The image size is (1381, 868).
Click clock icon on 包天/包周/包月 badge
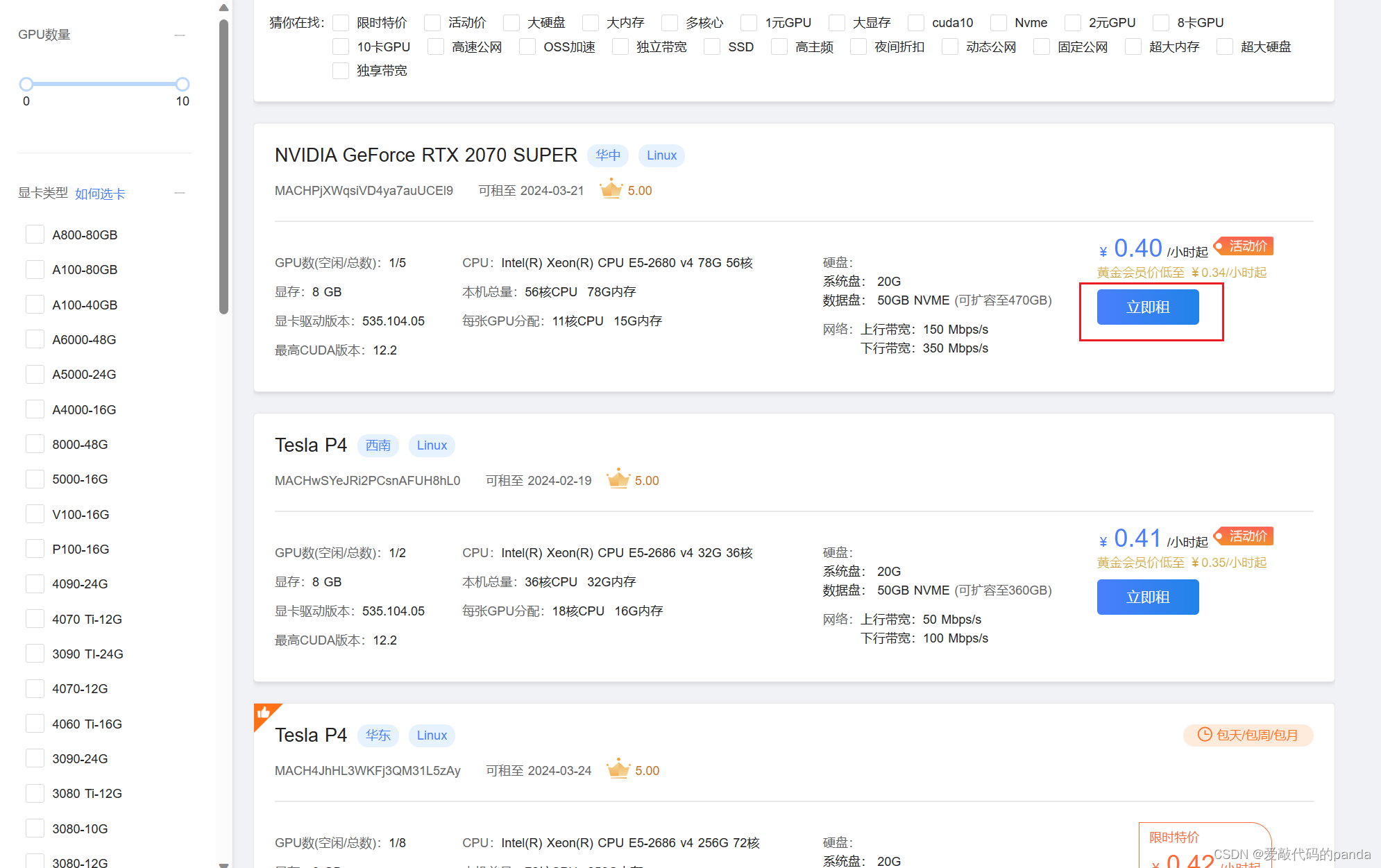pyautogui.click(x=1205, y=735)
